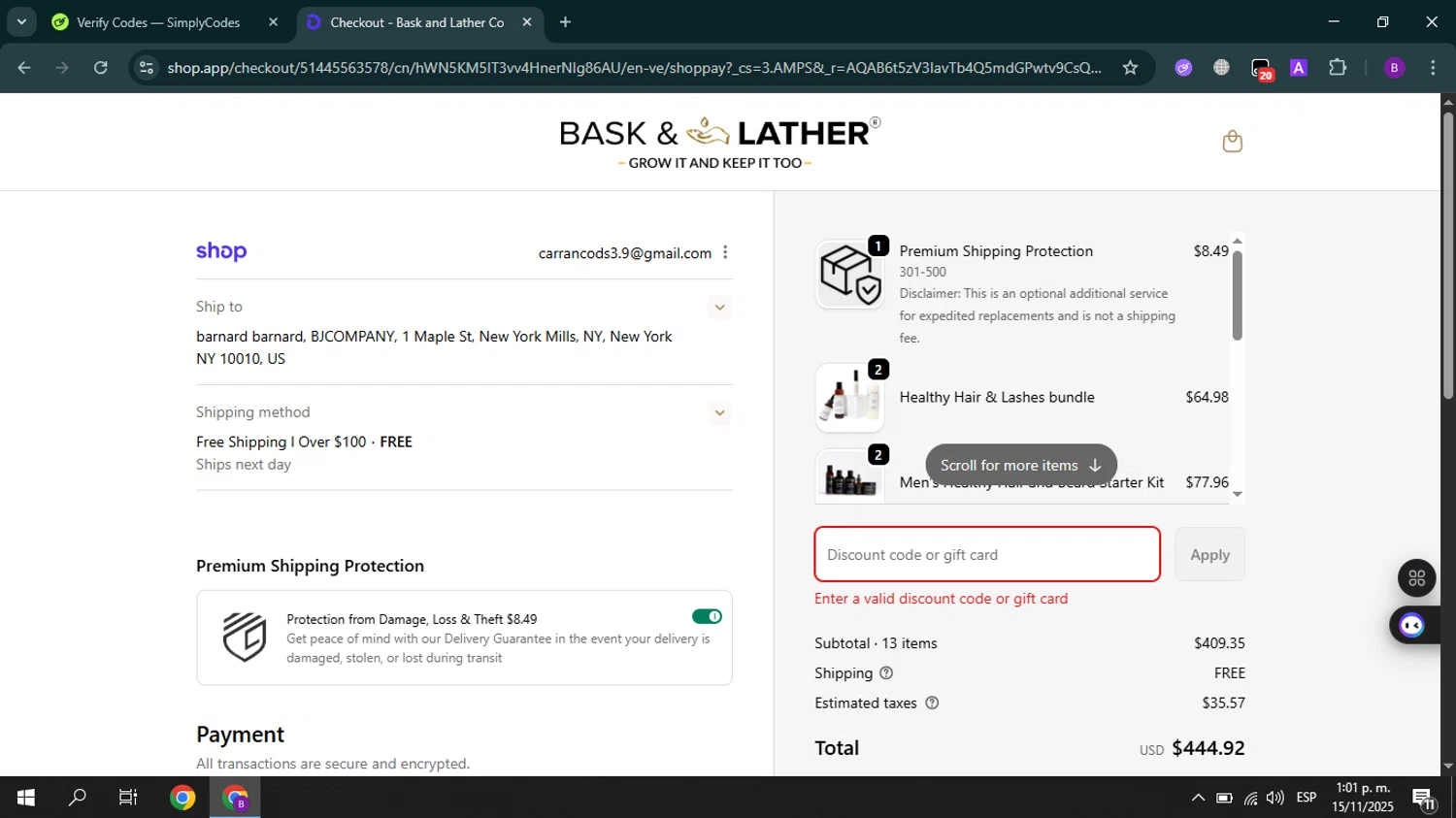Expand the Ship to section
This screenshot has height=818, width=1456.
(719, 308)
